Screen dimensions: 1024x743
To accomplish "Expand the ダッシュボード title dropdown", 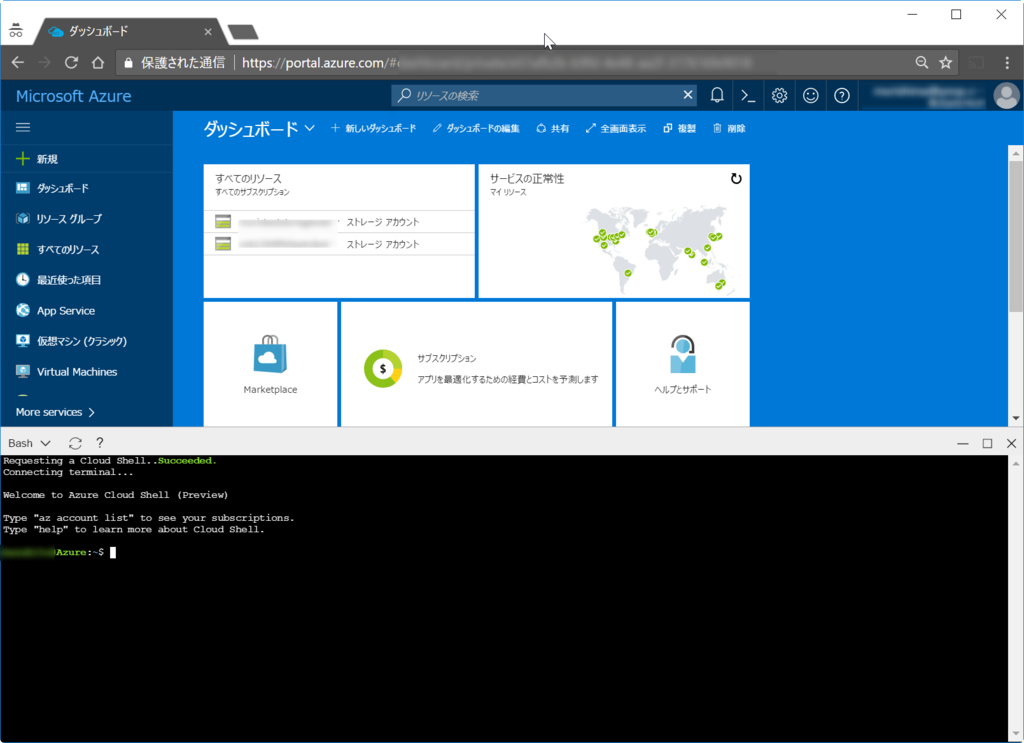I will point(310,129).
